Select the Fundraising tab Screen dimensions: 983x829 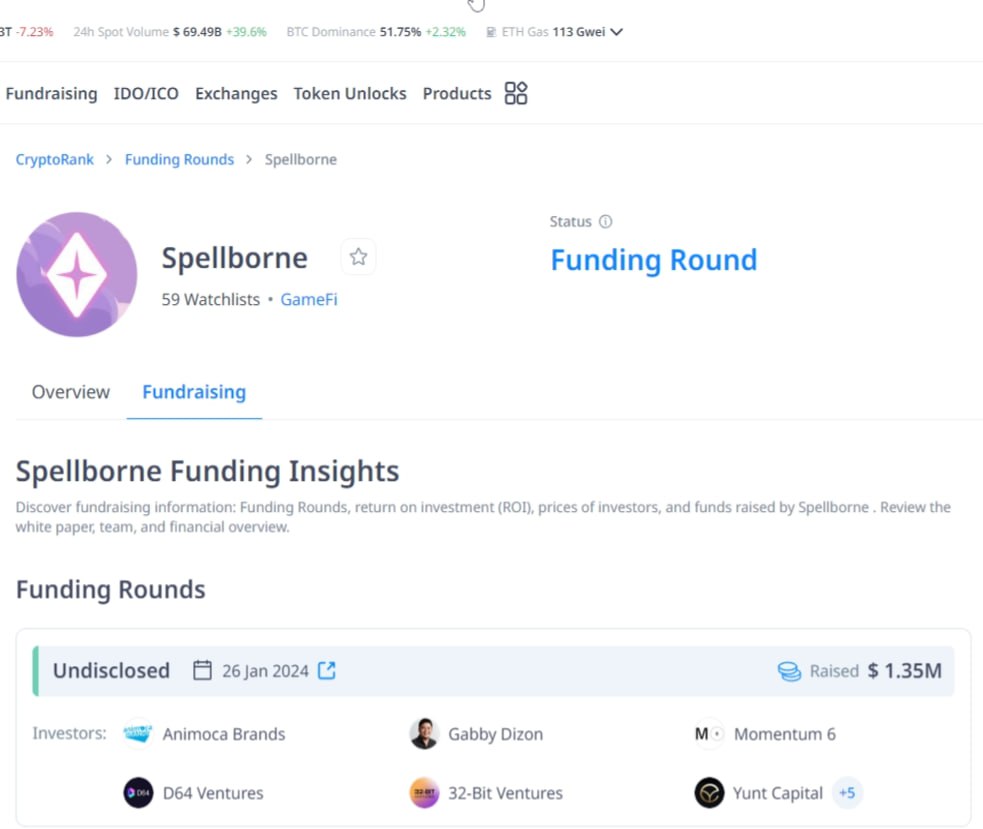[194, 392]
